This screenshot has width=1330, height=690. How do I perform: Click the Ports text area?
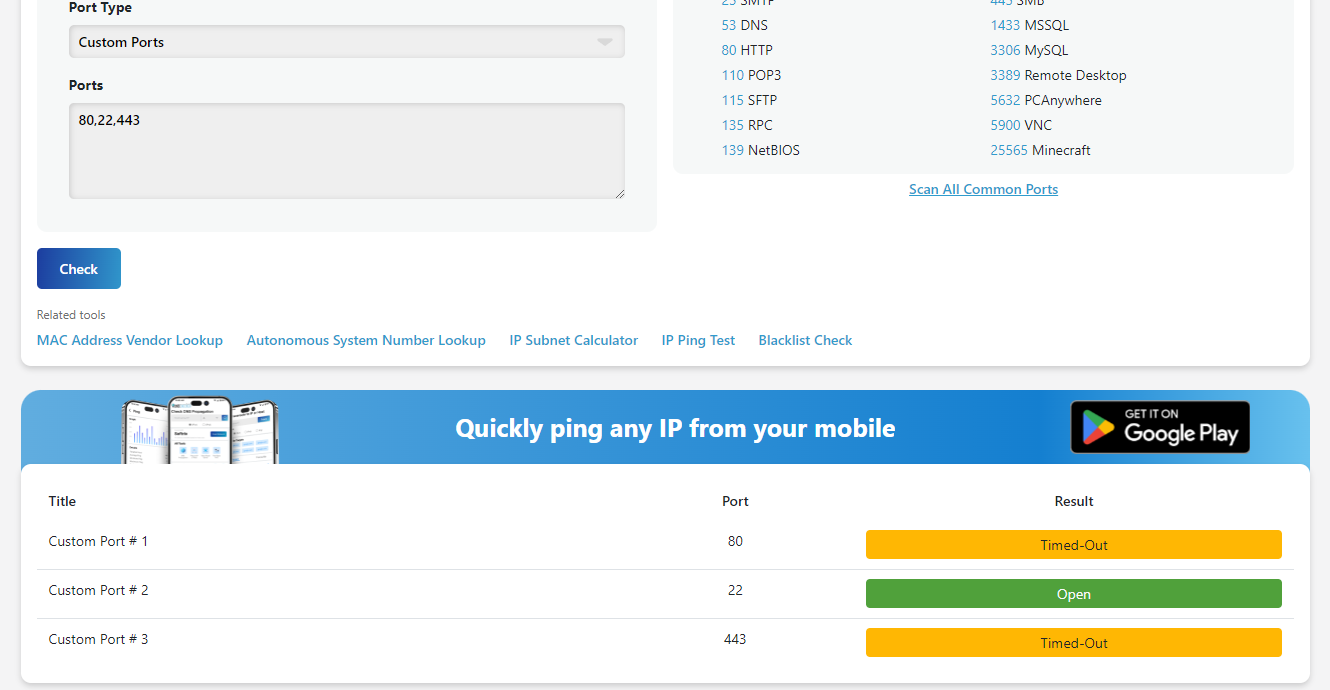(346, 150)
